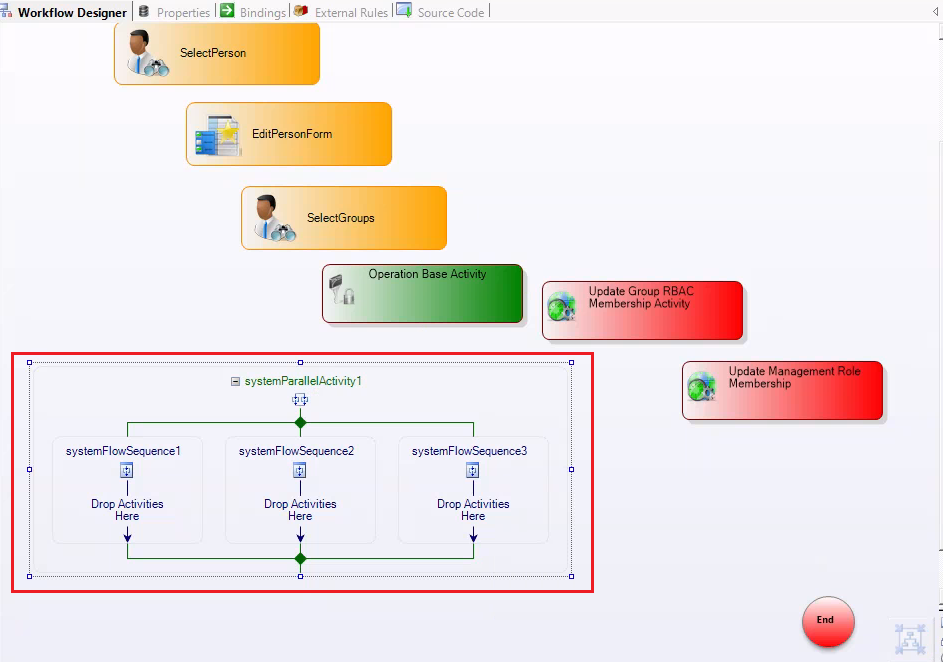Click the top-right panel collapse arrow
The image size is (943, 662).
point(936,12)
